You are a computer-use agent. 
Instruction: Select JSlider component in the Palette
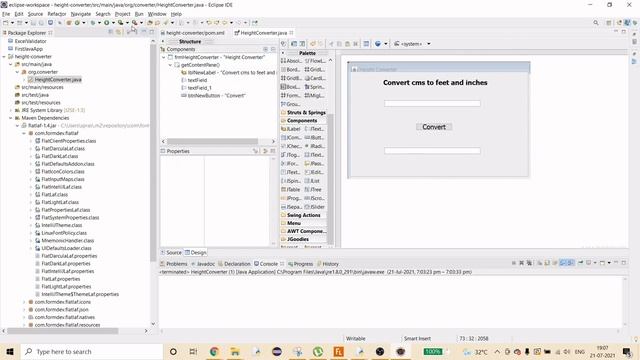pos(315,207)
